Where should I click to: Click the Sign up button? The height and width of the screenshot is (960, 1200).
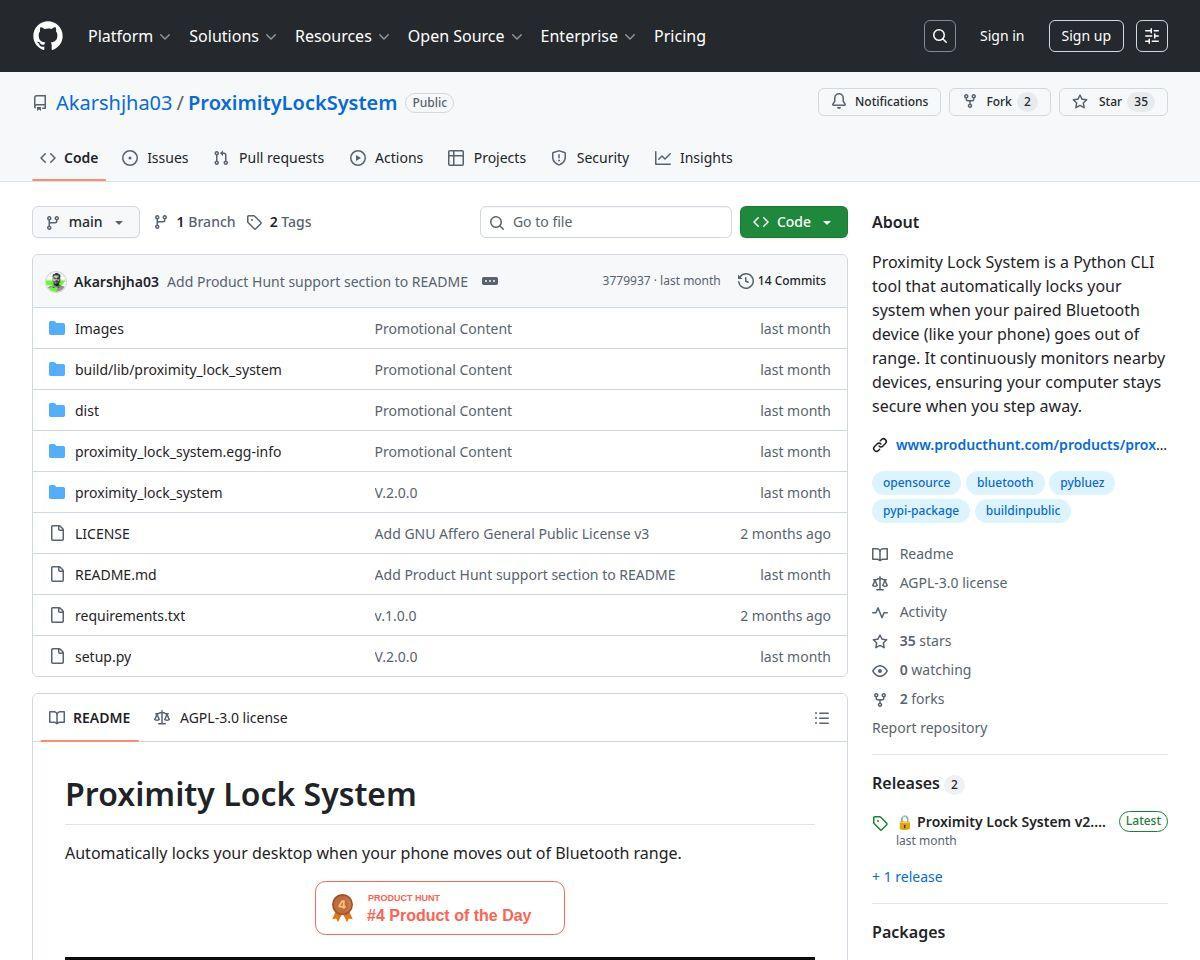coord(1086,36)
